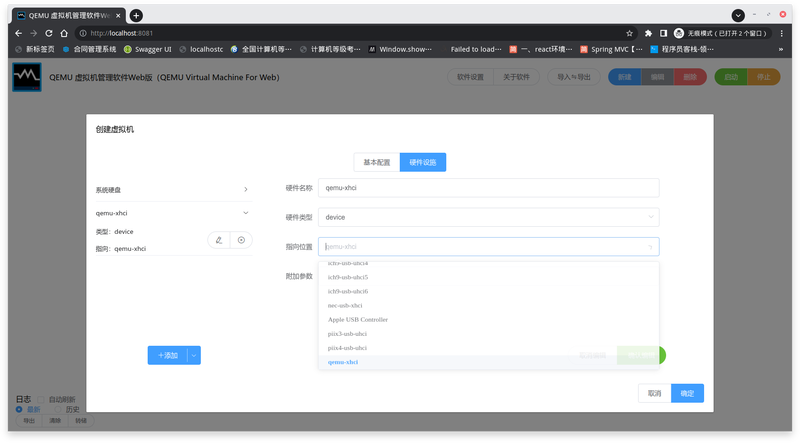Viewport: 800px width, 443px height.
Task: Confirm dialog with 确定 button
Action: click(687, 393)
